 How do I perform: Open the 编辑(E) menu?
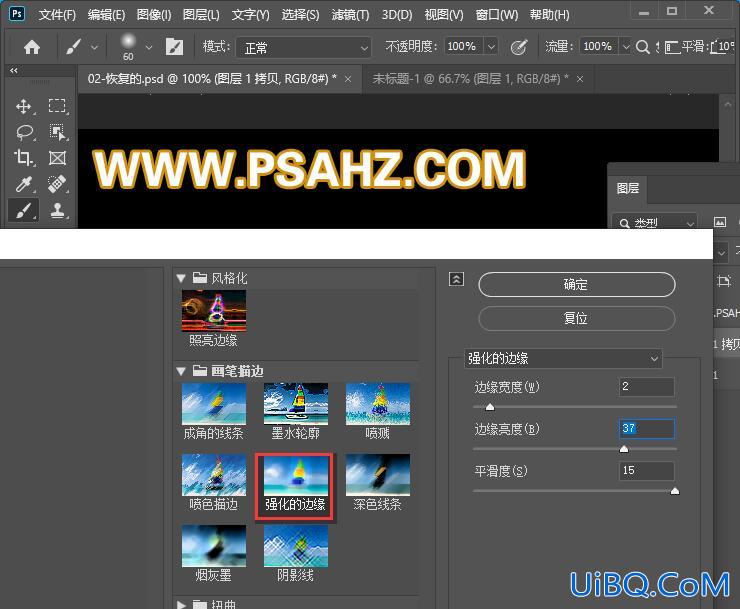point(106,15)
